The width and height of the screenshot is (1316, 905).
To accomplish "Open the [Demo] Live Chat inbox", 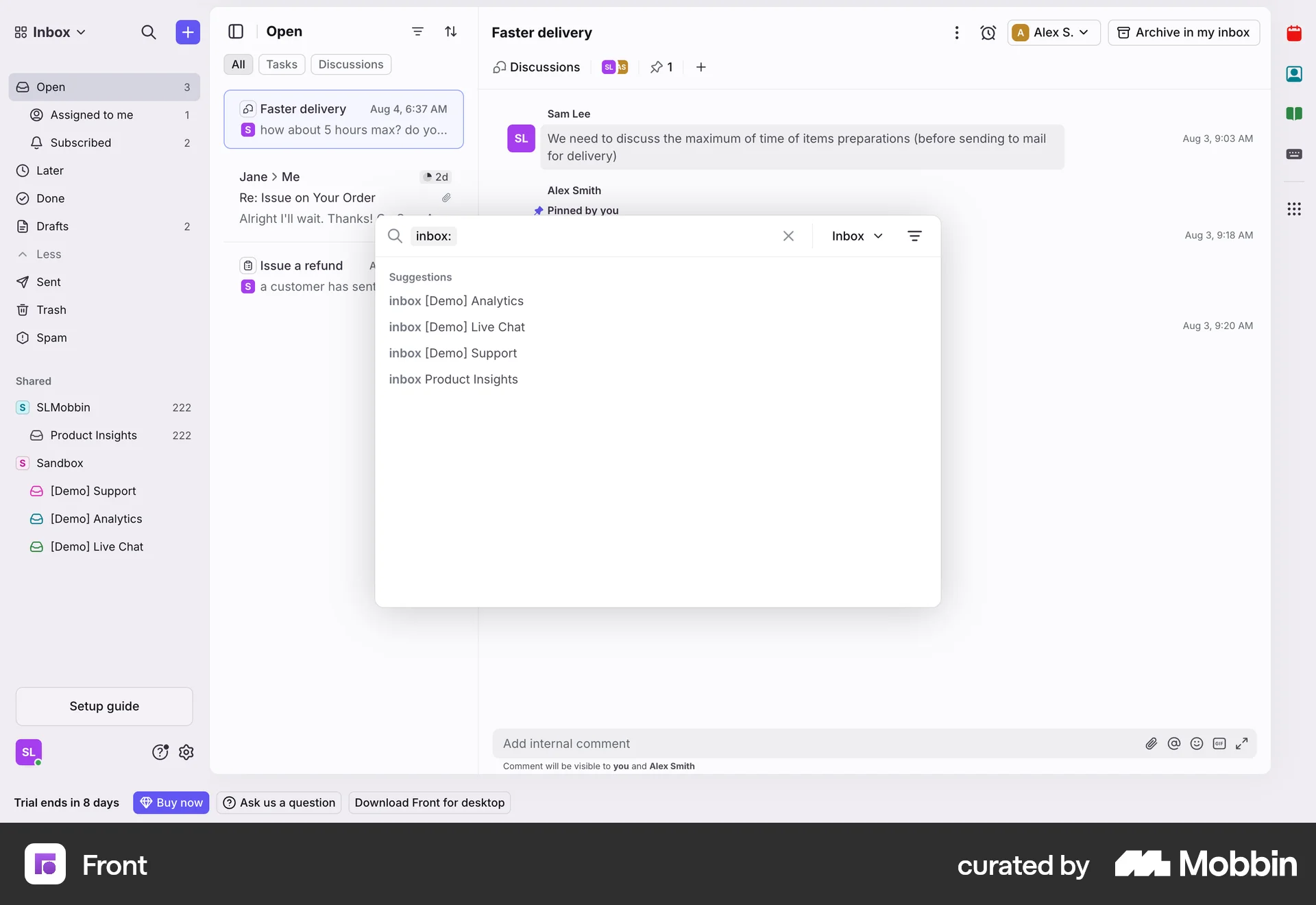I will tap(96, 546).
